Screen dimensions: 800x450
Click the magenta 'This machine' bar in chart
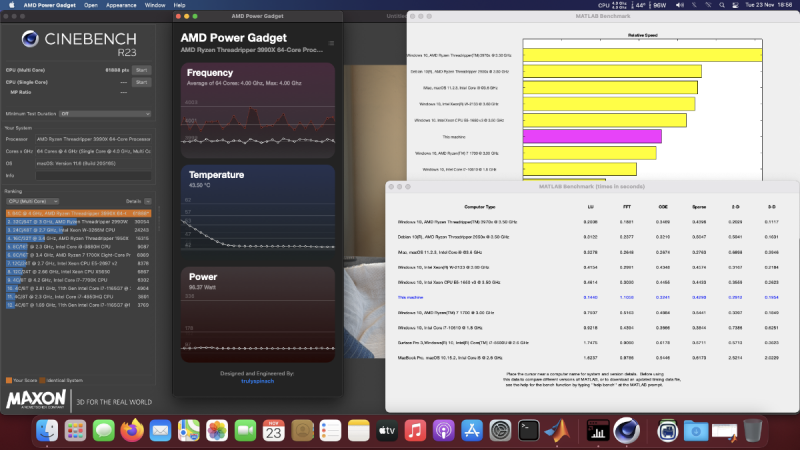(592, 136)
